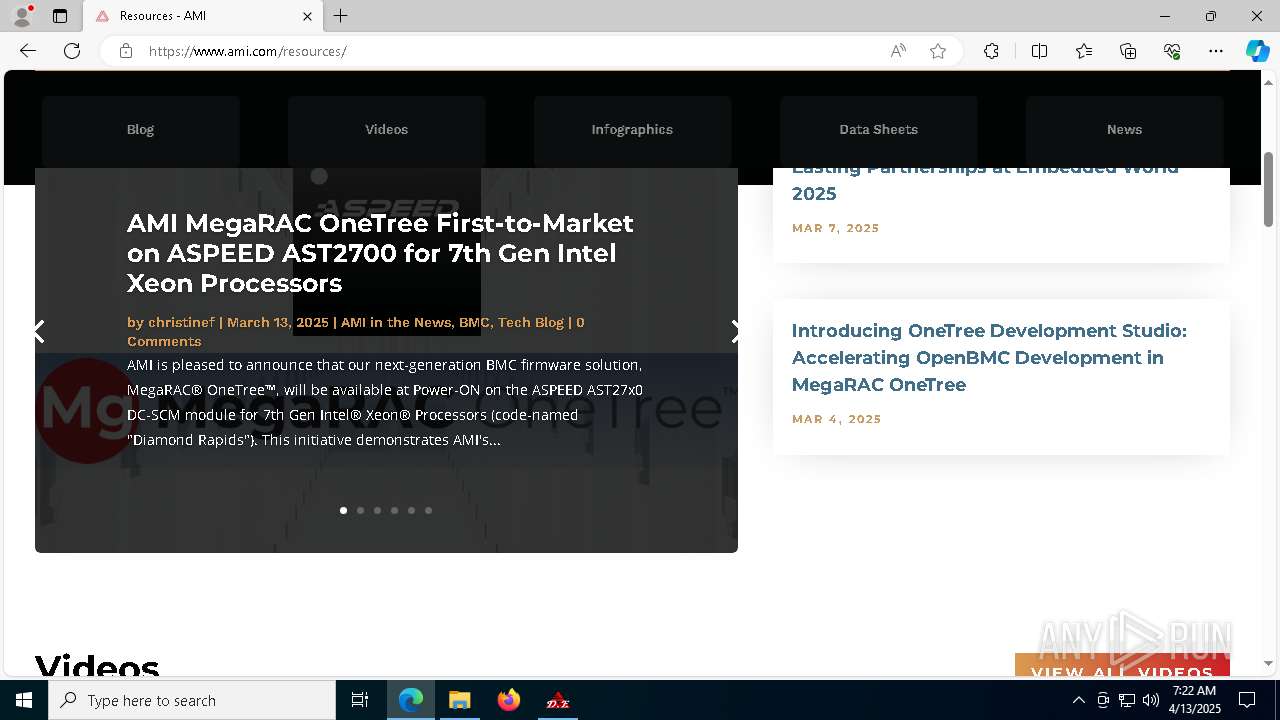
Task: Click the page vertical scrollbar thumb
Action: coord(1269,189)
